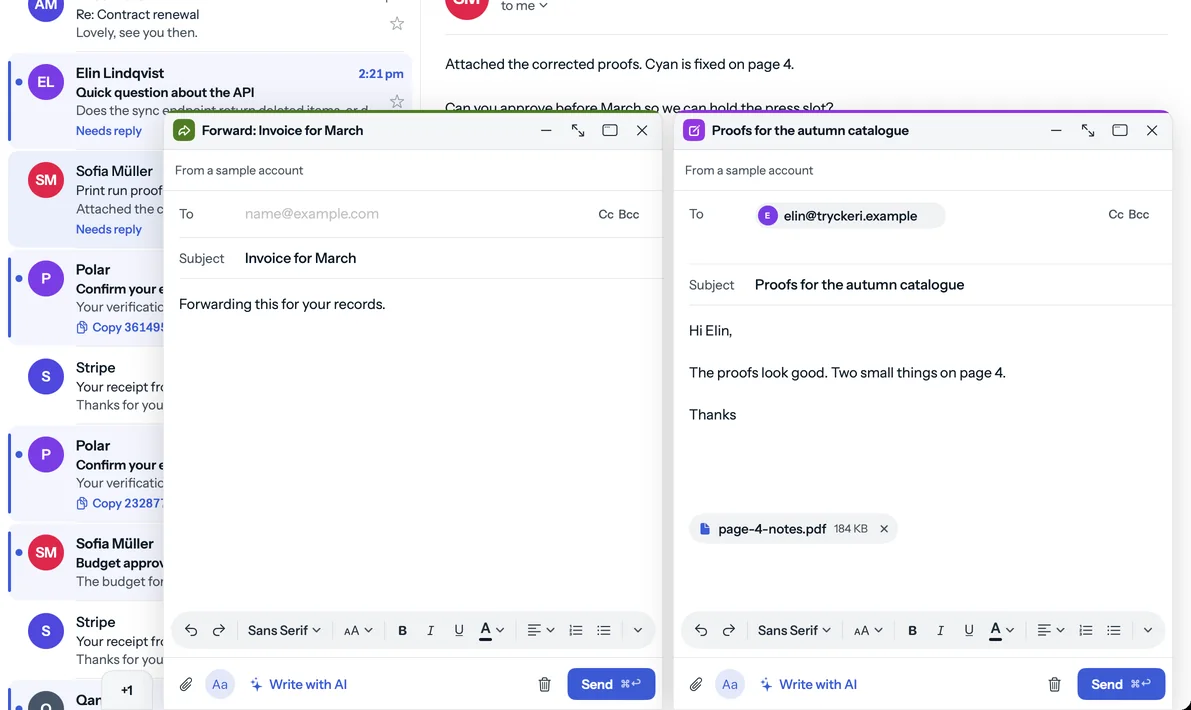The image size is (1191, 710).
Task: Click the To field with name@example.com placeholder
Action: pyautogui.click(x=416, y=214)
